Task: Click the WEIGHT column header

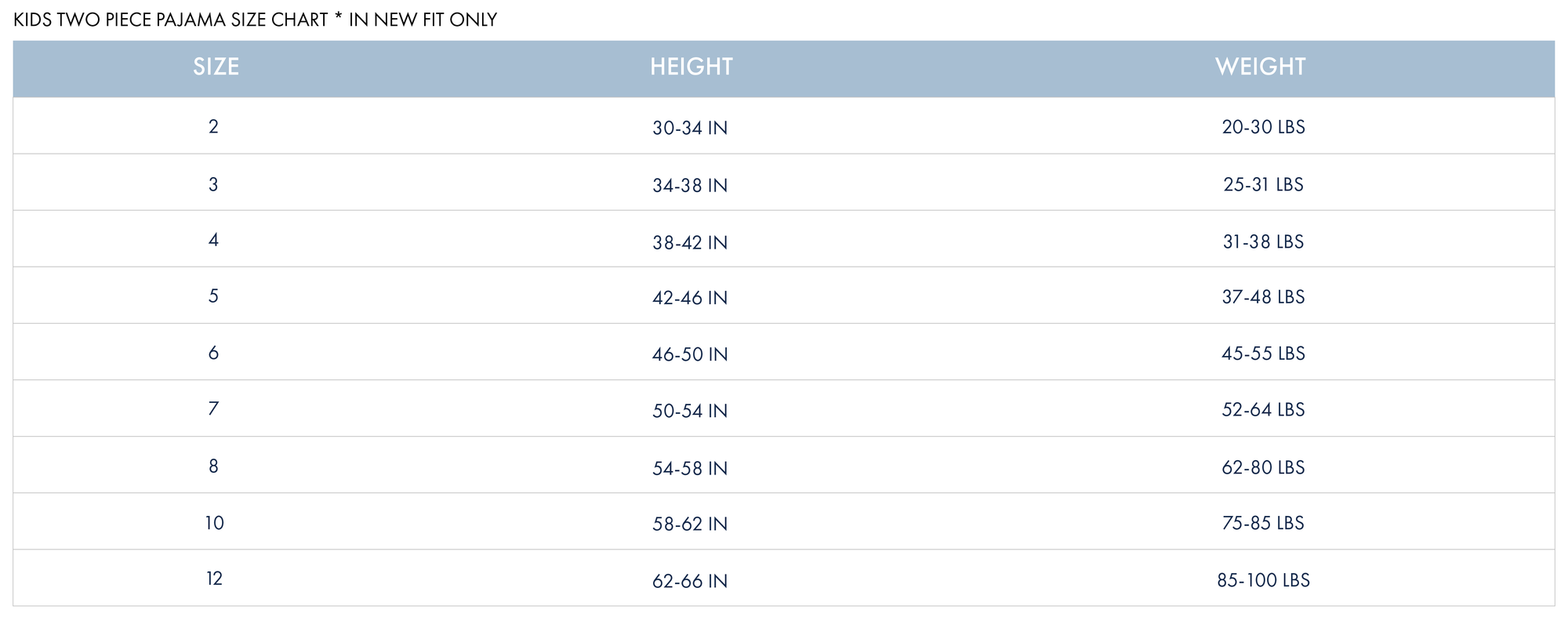Action: (1260, 67)
